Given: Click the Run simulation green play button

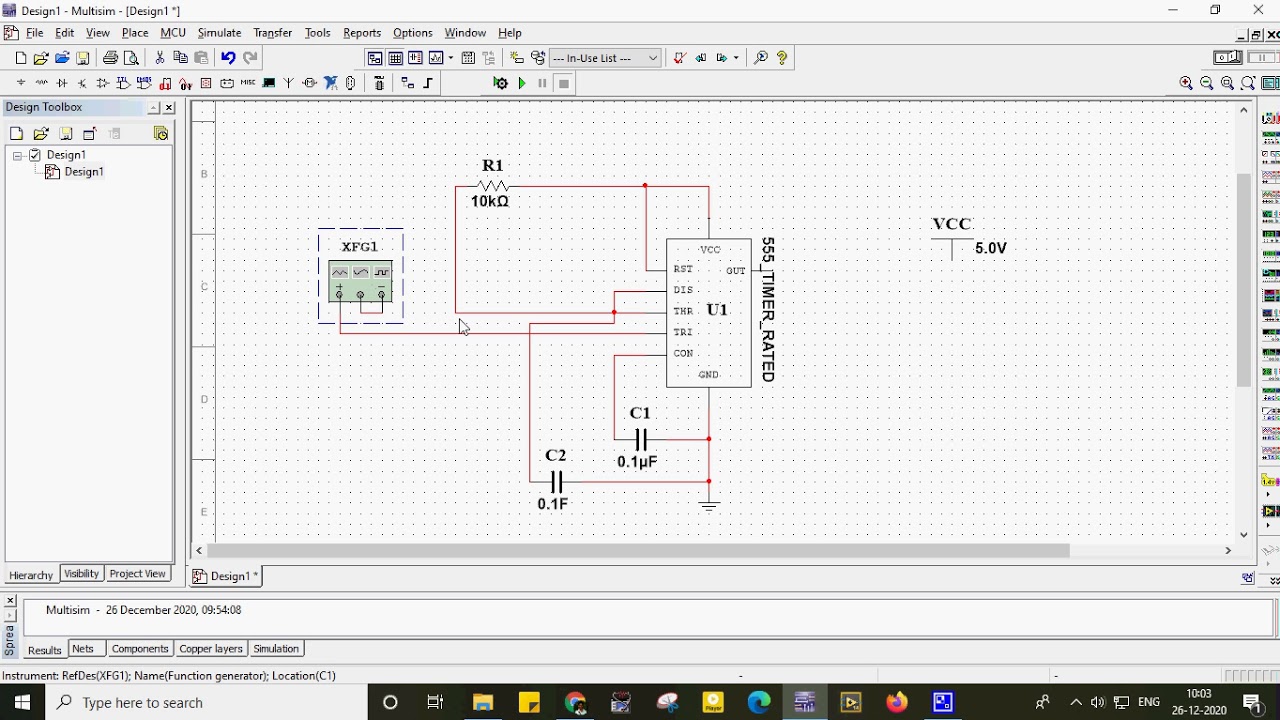Looking at the screenshot, I should tap(522, 84).
